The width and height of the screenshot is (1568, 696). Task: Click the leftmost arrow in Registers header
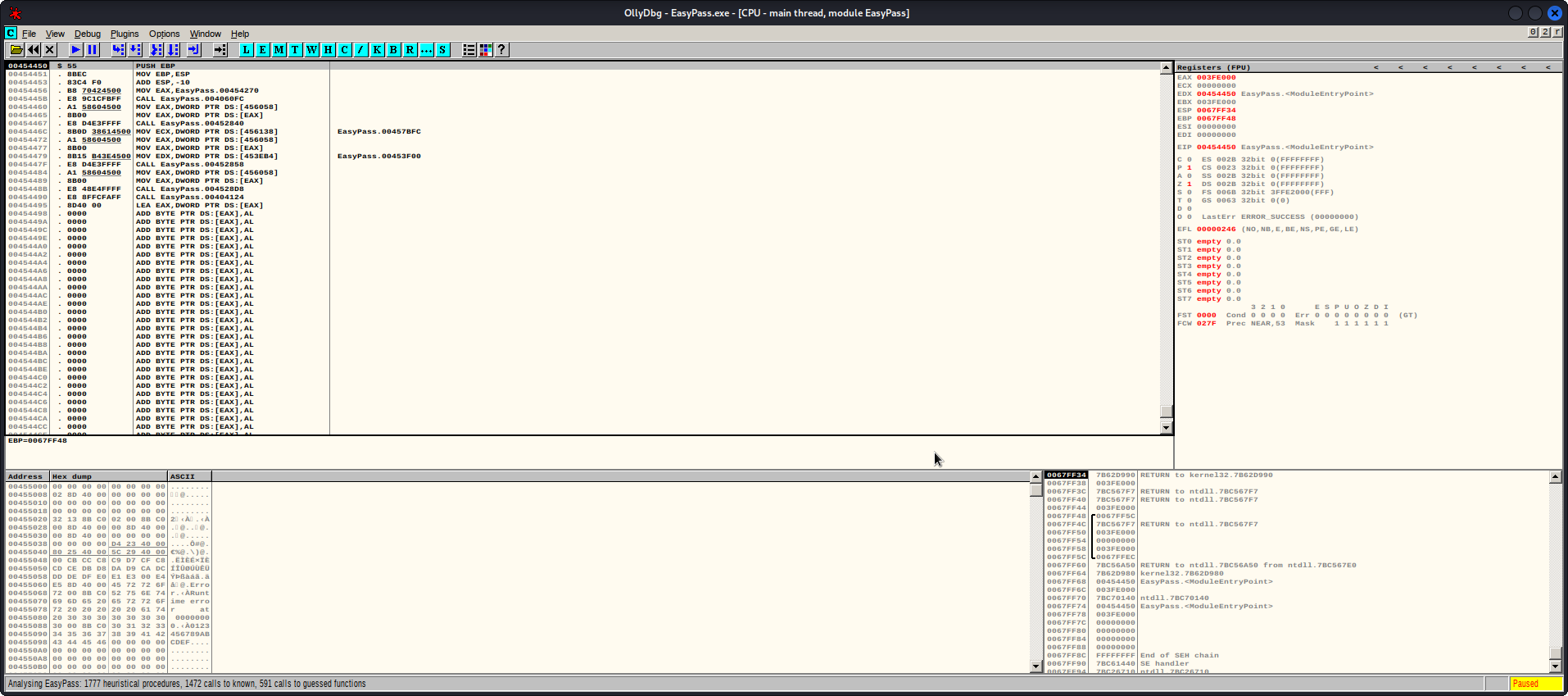[x=1376, y=67]
